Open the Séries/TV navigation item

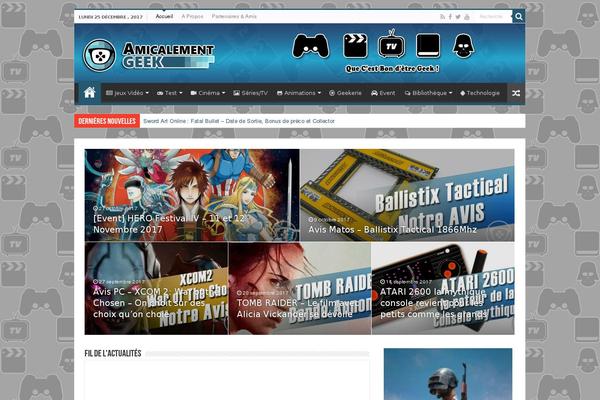click(x=251, y=93)
